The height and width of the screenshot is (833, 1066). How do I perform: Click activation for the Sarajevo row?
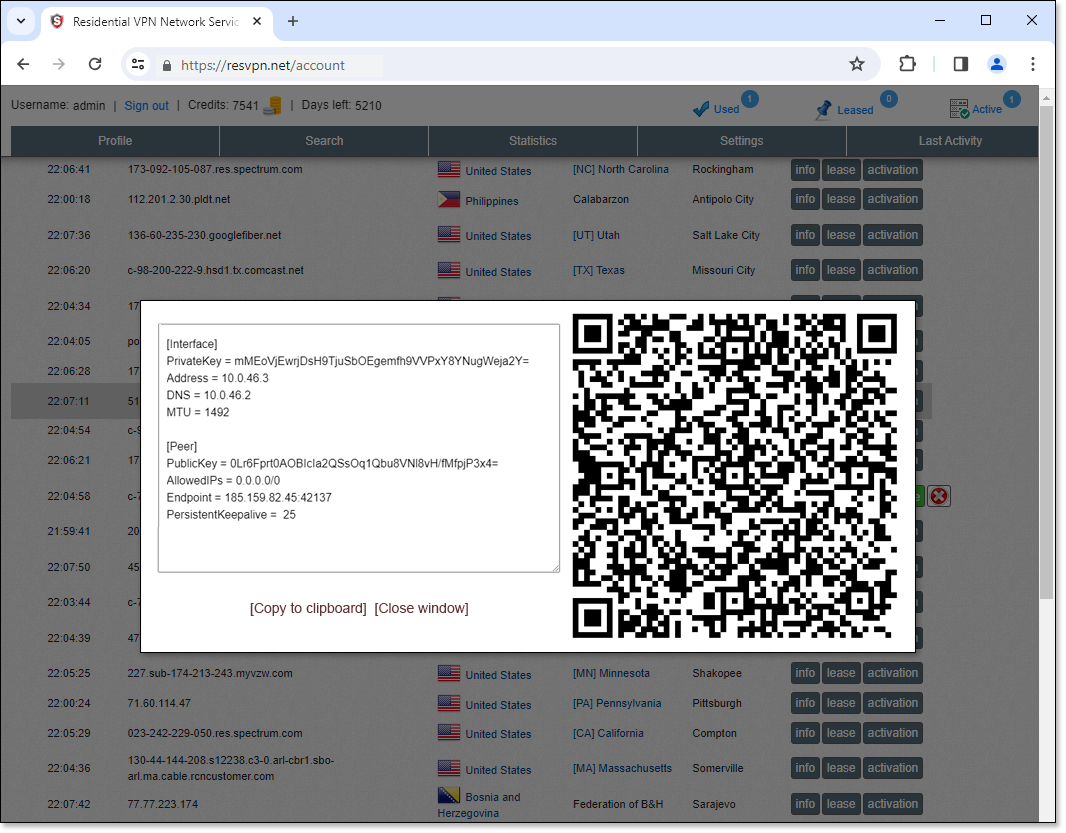click(893, 804)
